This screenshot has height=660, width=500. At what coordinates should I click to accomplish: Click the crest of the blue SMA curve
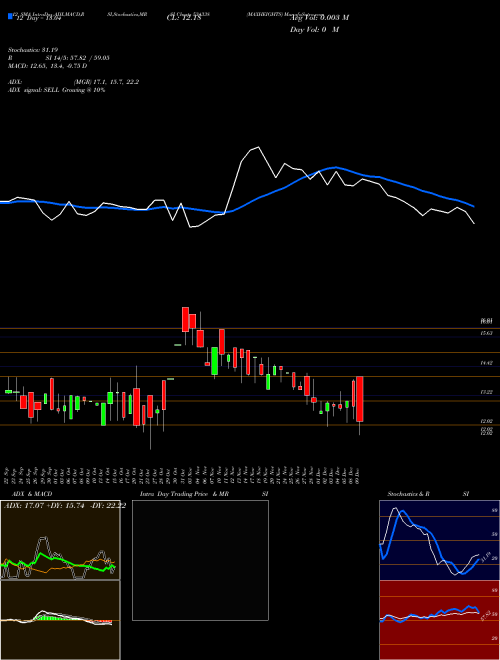click(335, 168)
